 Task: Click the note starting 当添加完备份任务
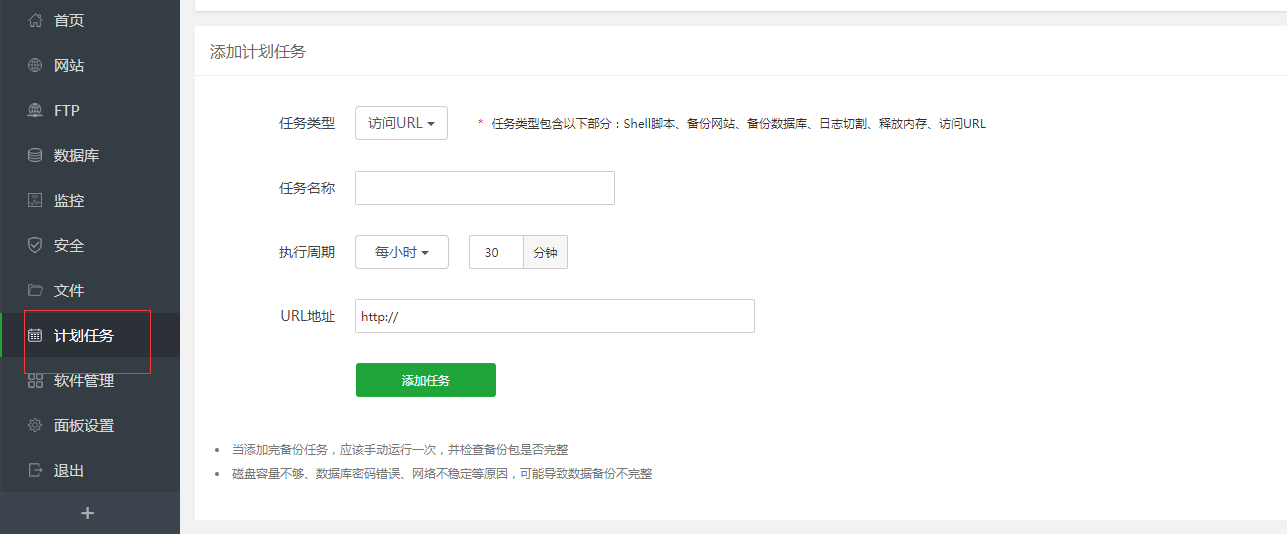400,450
